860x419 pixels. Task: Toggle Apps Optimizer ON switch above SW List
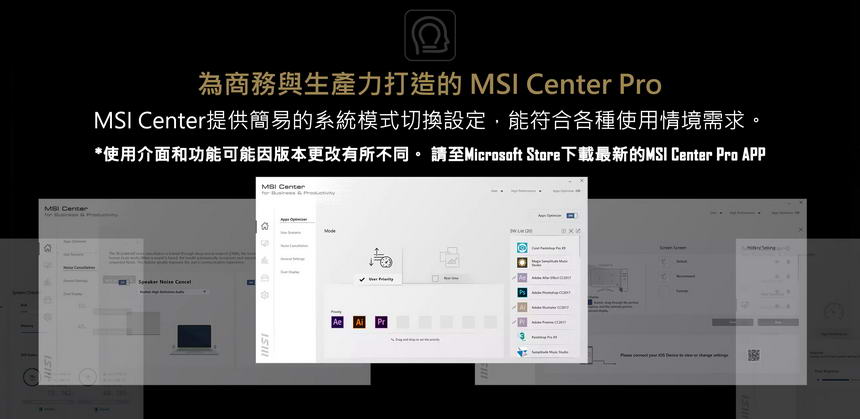(571, 216)
